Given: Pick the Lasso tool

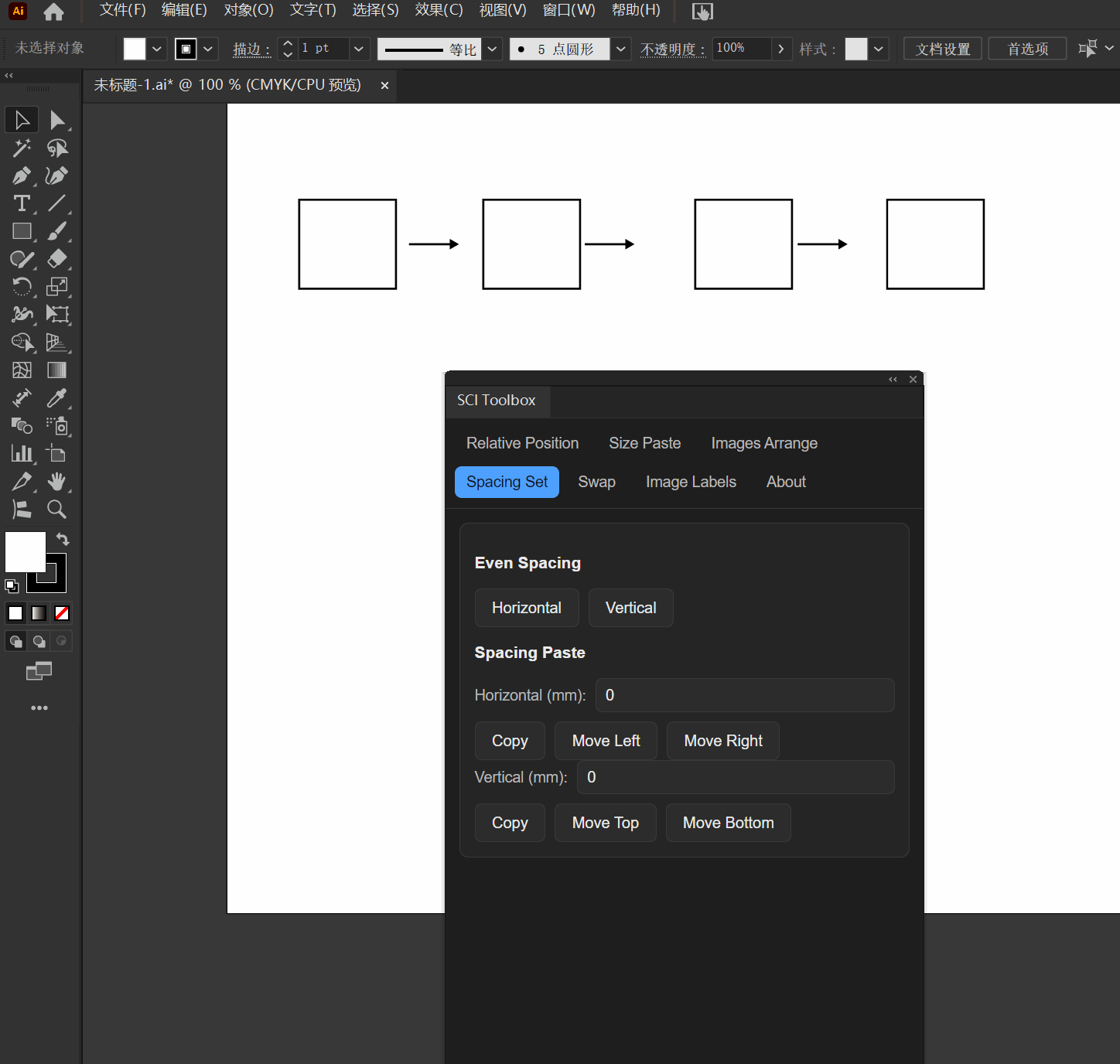Looking at the screenshot, I should click(x=57, y=148).
